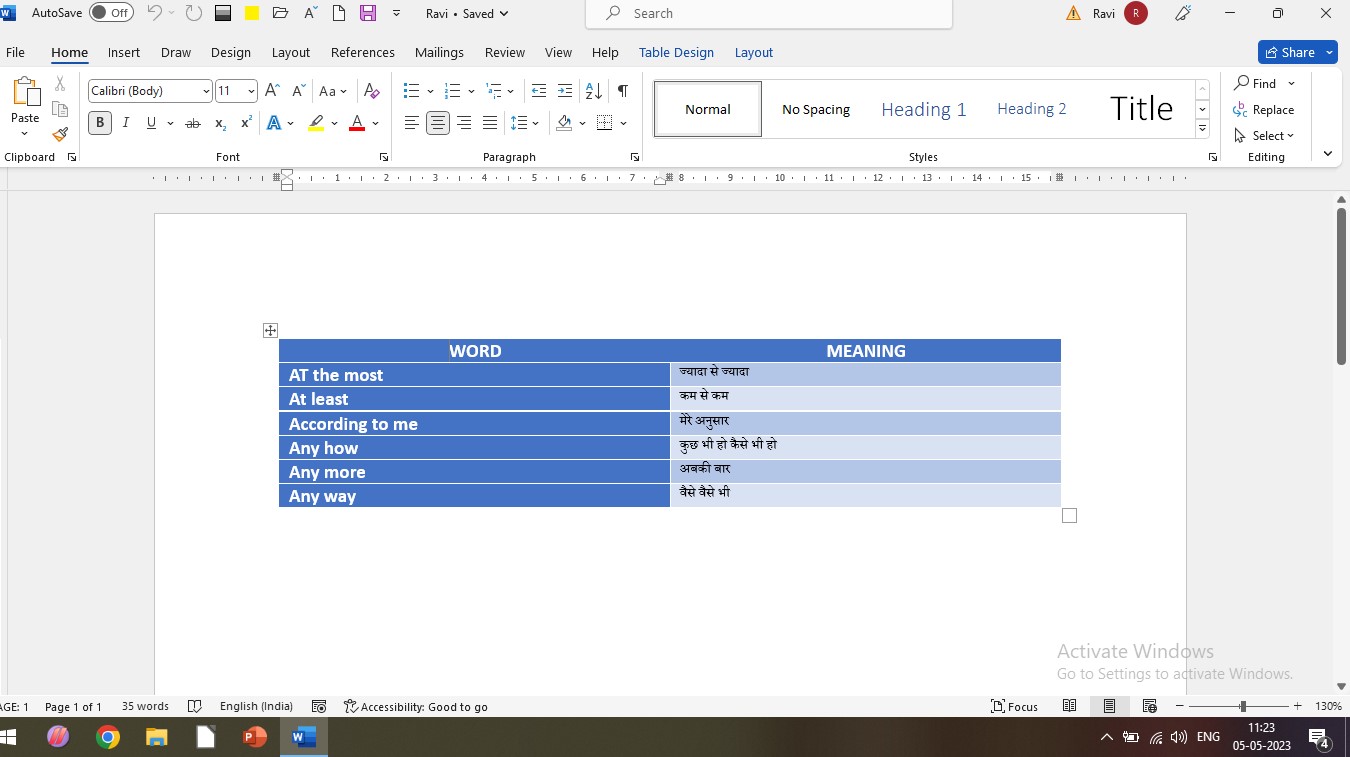Image resolution: width=1350 pixels, height=757 pixels.
Task: Click the Sort icon in Paragraph group
Action: pyautogui.click(x=593, y=91)
